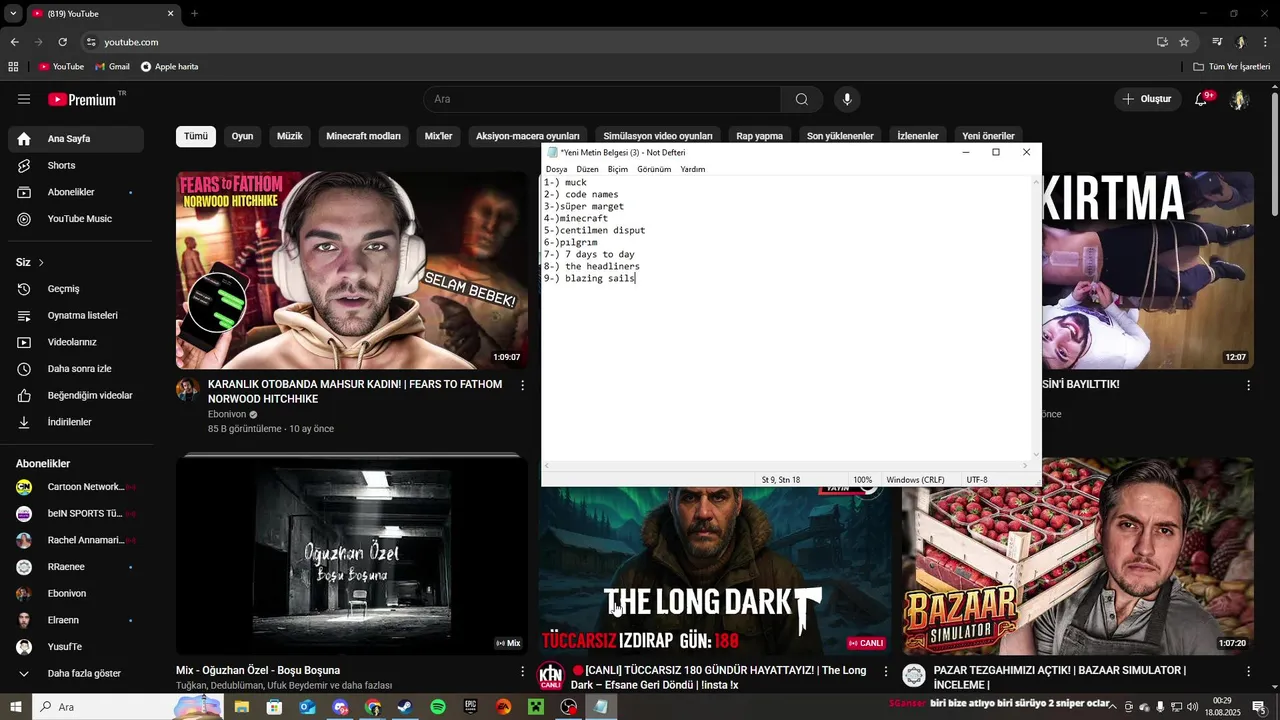Viewport: 1280px width, 720px height.
Task: Open Düzen menu in Notepad
Action: pyautogui.click(x=587, y=169)
